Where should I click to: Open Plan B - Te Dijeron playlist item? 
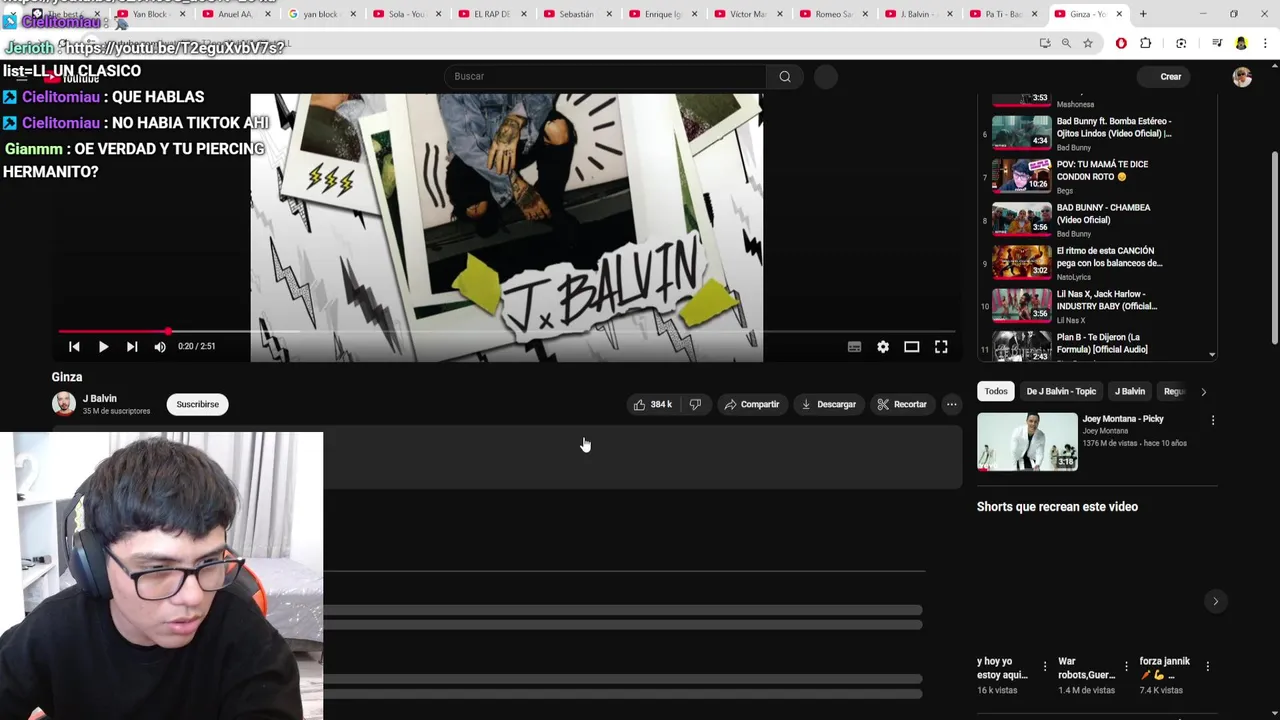tap(1095, 346)
